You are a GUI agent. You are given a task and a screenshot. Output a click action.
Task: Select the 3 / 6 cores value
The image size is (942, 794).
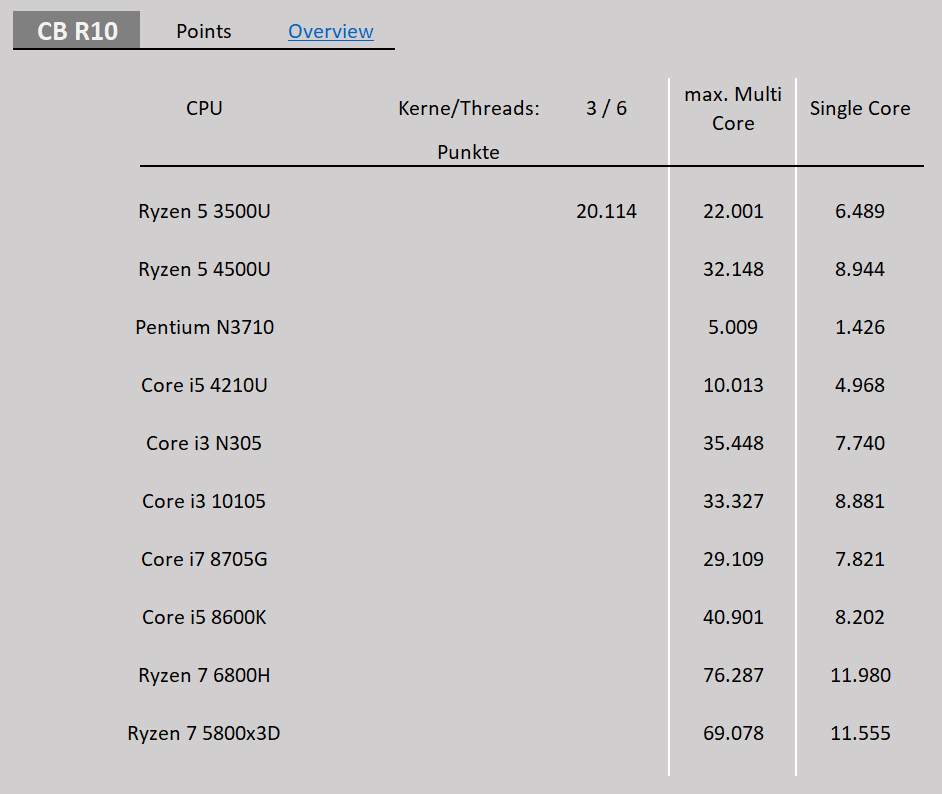[x=606, y=108]
